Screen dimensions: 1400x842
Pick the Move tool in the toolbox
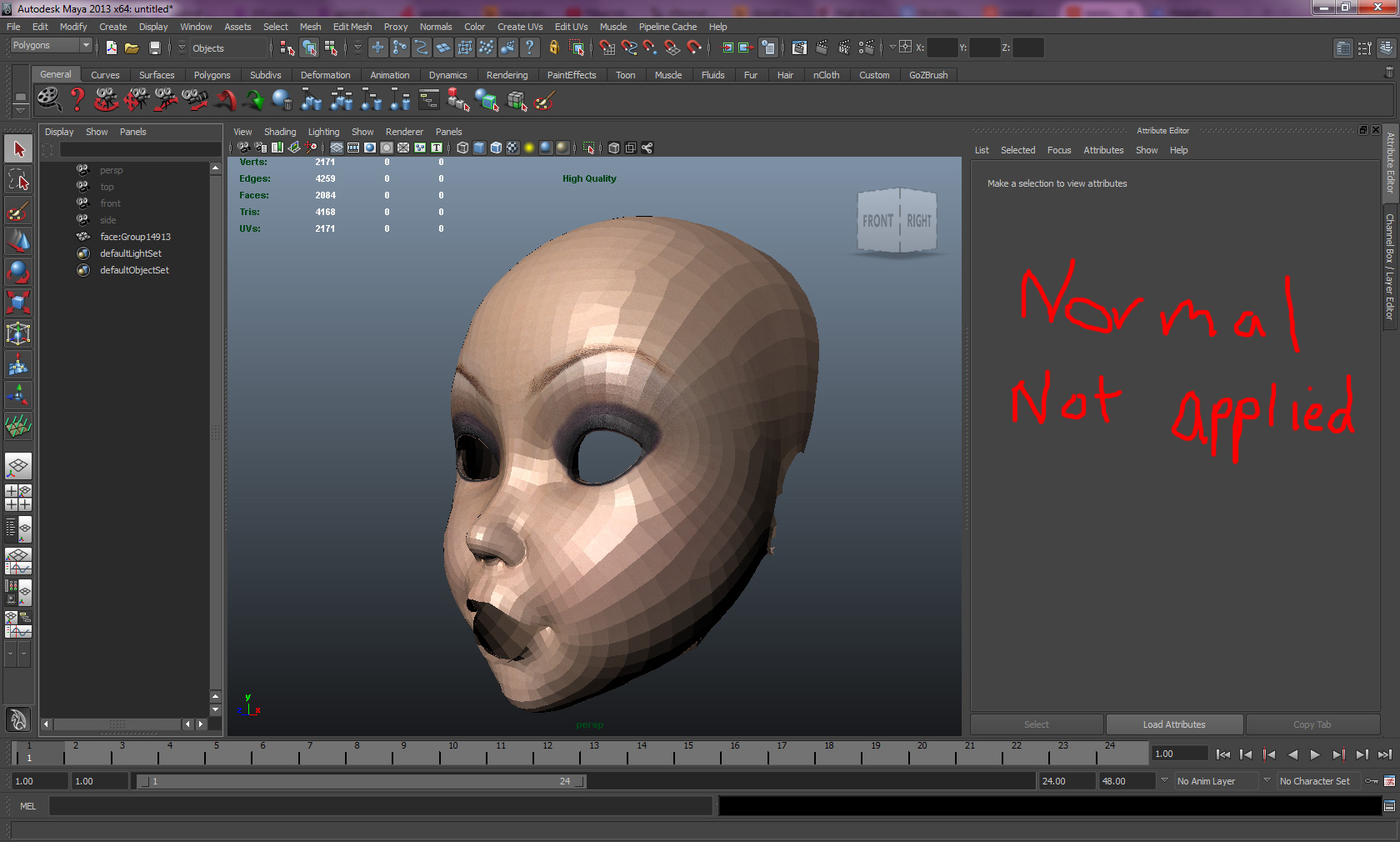[x=18, y=242]
